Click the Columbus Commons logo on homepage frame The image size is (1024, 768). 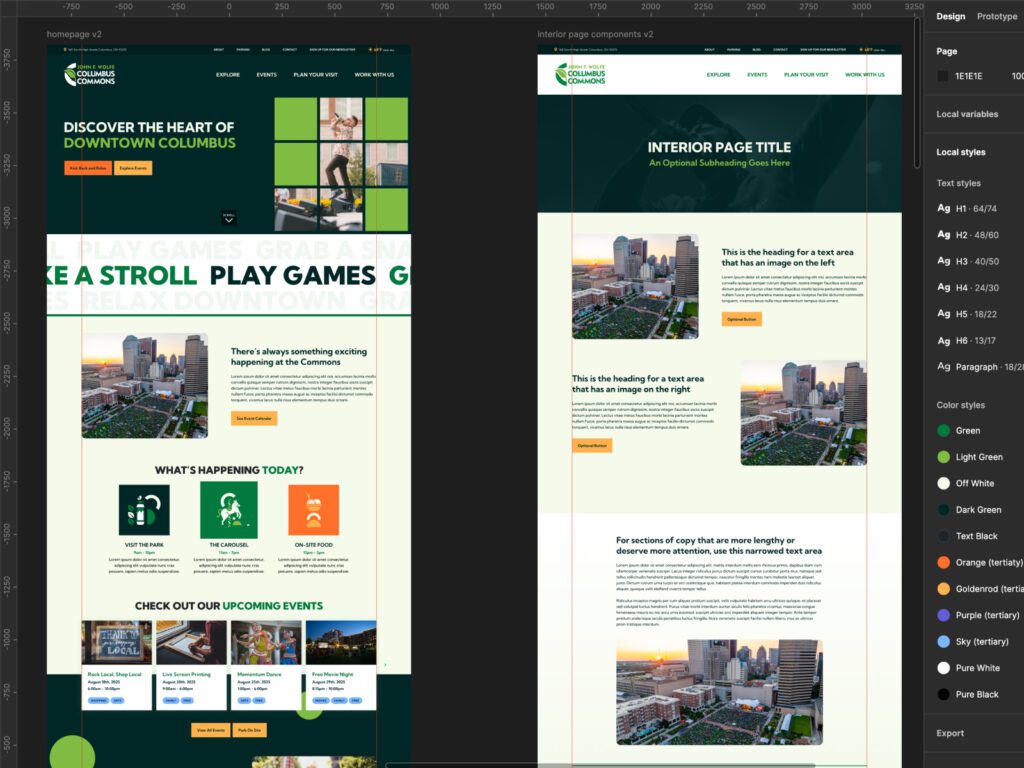click(x=89, y=74)
